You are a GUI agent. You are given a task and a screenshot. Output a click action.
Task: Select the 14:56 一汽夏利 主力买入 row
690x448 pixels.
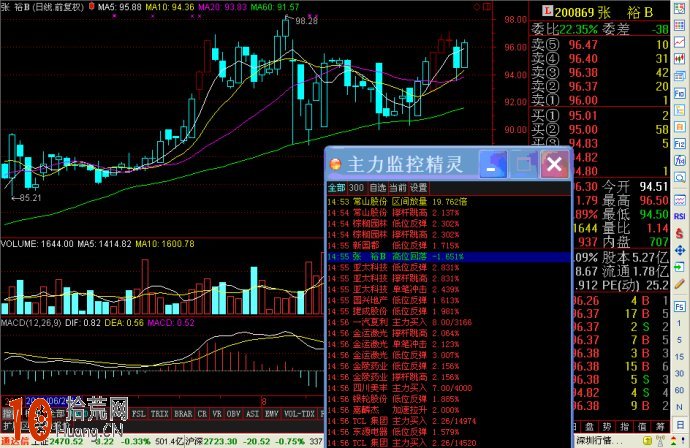pos(448,322)
